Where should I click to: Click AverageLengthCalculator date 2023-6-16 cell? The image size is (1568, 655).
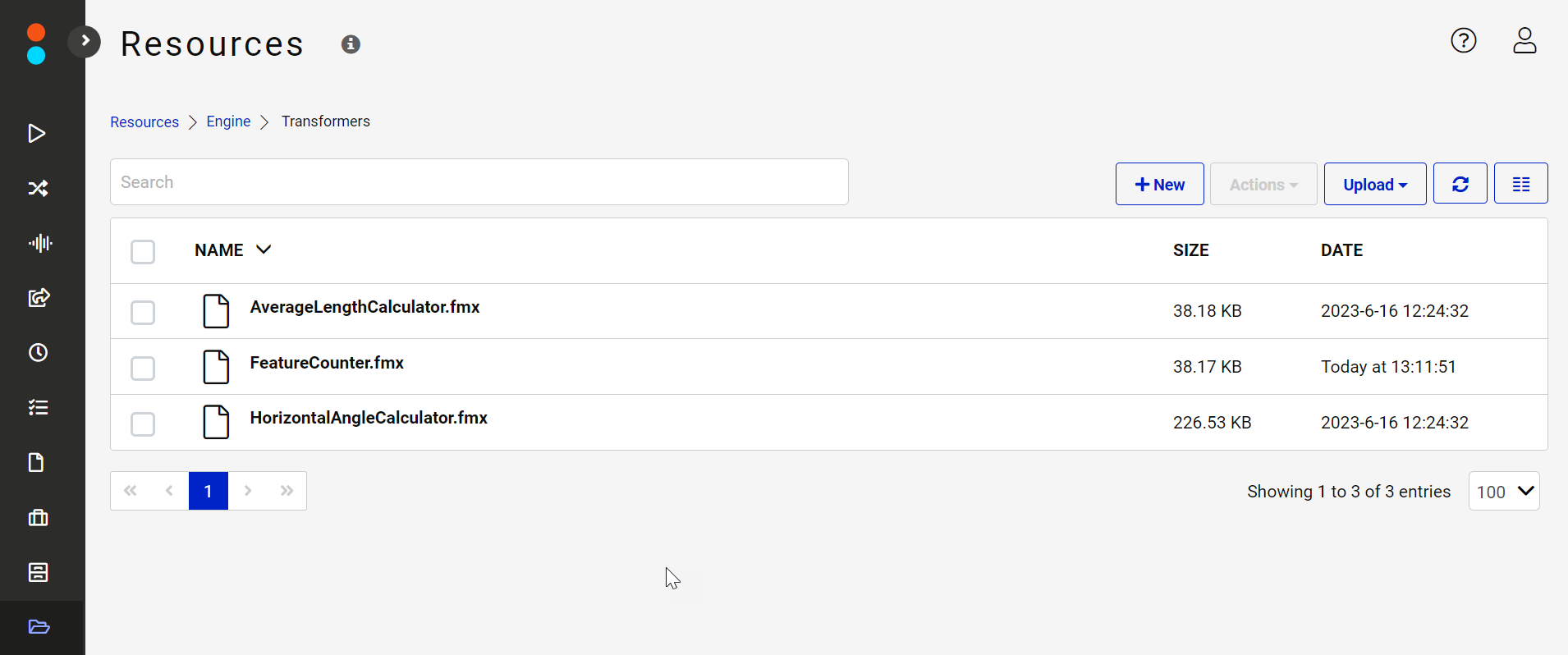[1394, 311]
